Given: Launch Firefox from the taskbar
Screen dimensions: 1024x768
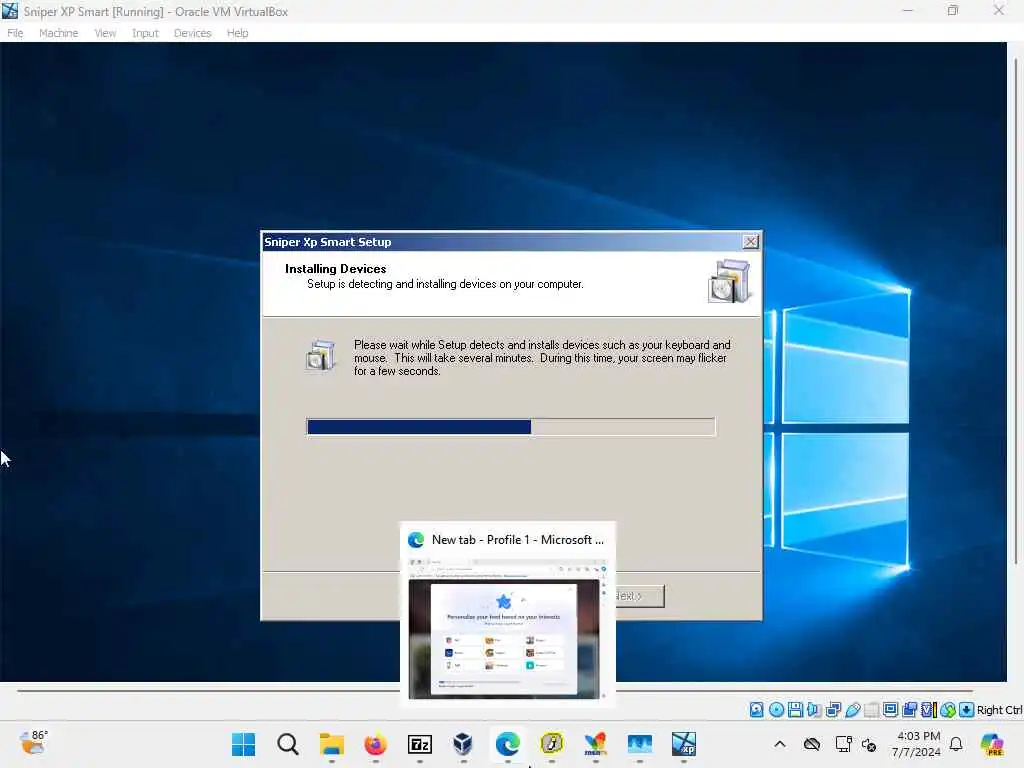Looking at the screenshot, I should coord(376,744).
